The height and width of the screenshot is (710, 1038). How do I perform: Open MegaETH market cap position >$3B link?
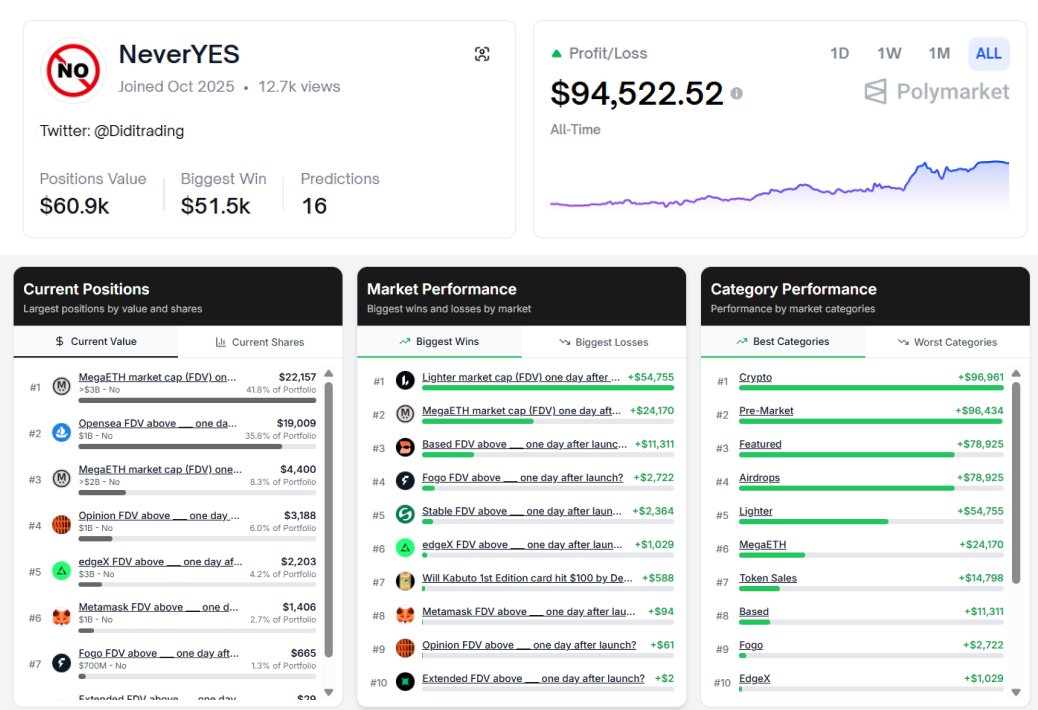(x=158, y=377)
